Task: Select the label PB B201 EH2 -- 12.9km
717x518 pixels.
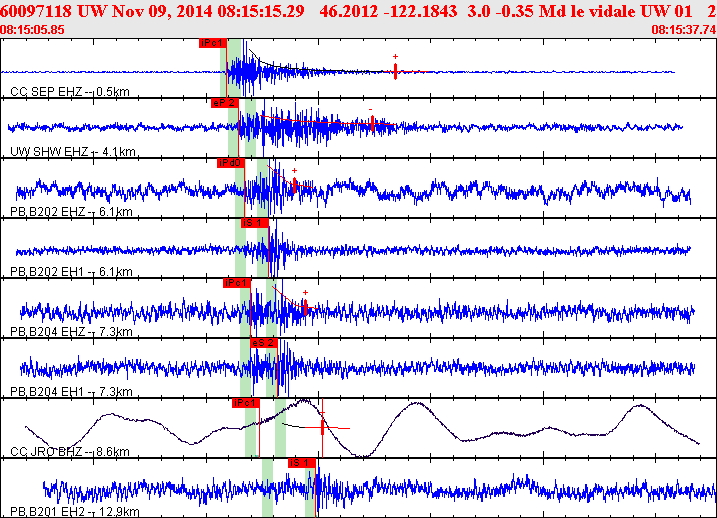Action: [x=75, y=512]
